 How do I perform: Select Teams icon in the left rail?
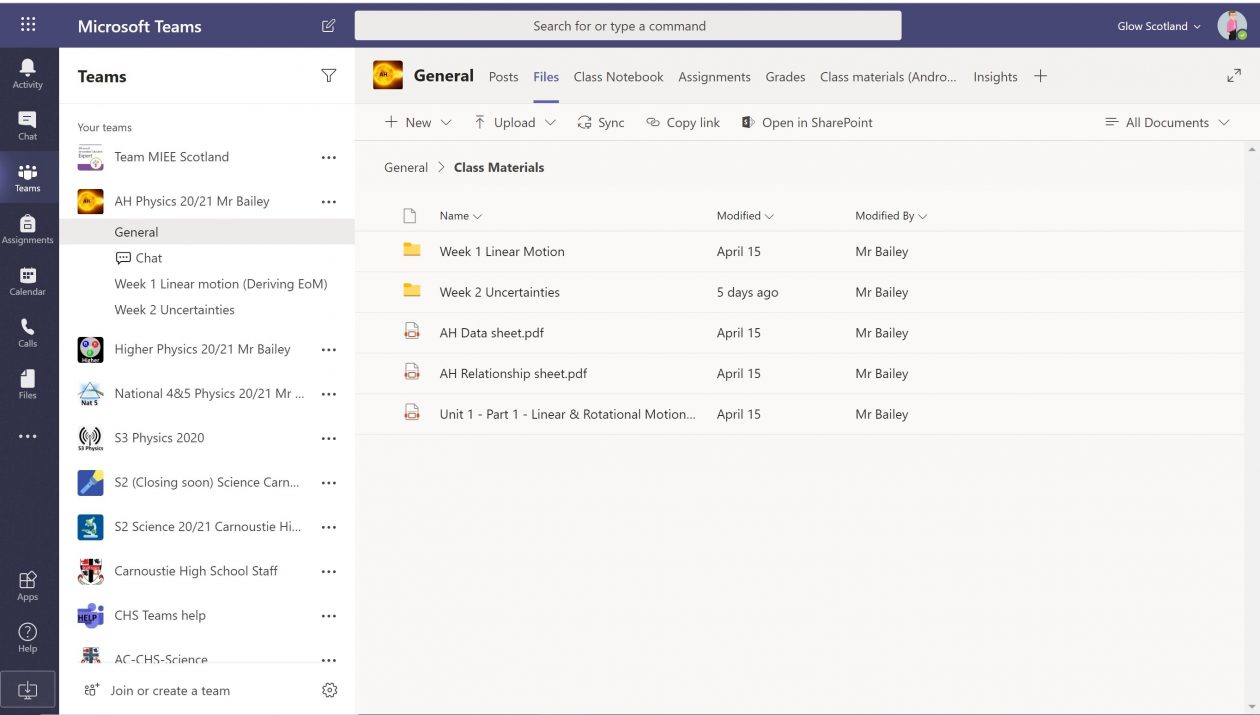[28, 178]
